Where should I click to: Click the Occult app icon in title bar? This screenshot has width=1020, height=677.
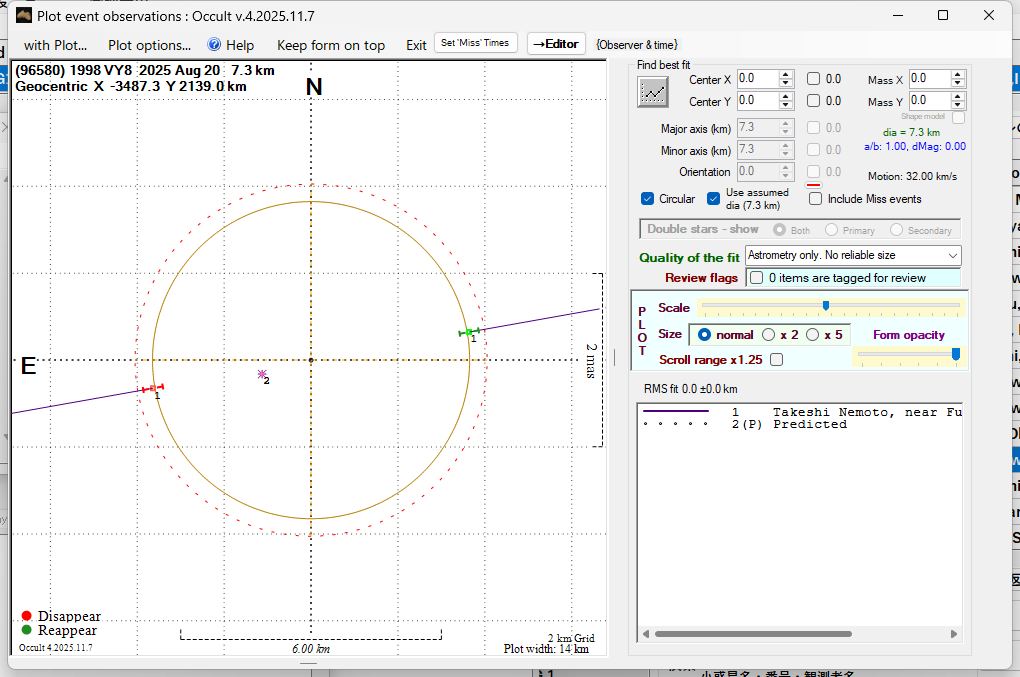pos(23,15)
